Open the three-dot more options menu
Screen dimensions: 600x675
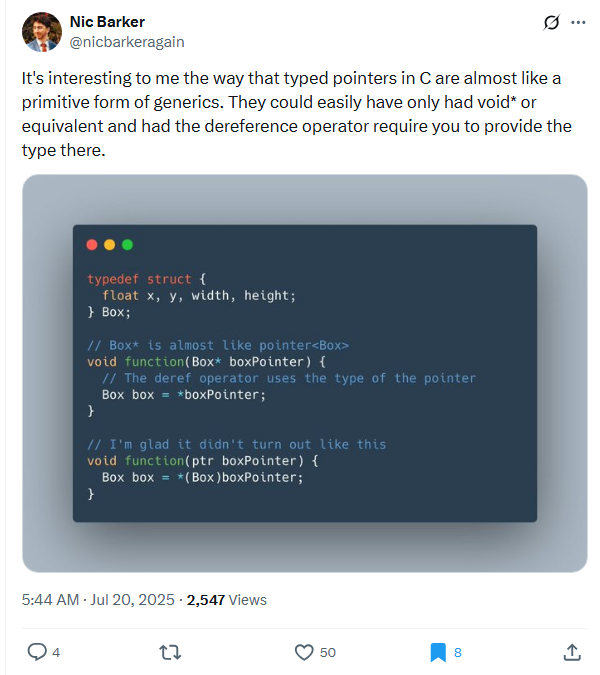point(578,22)
